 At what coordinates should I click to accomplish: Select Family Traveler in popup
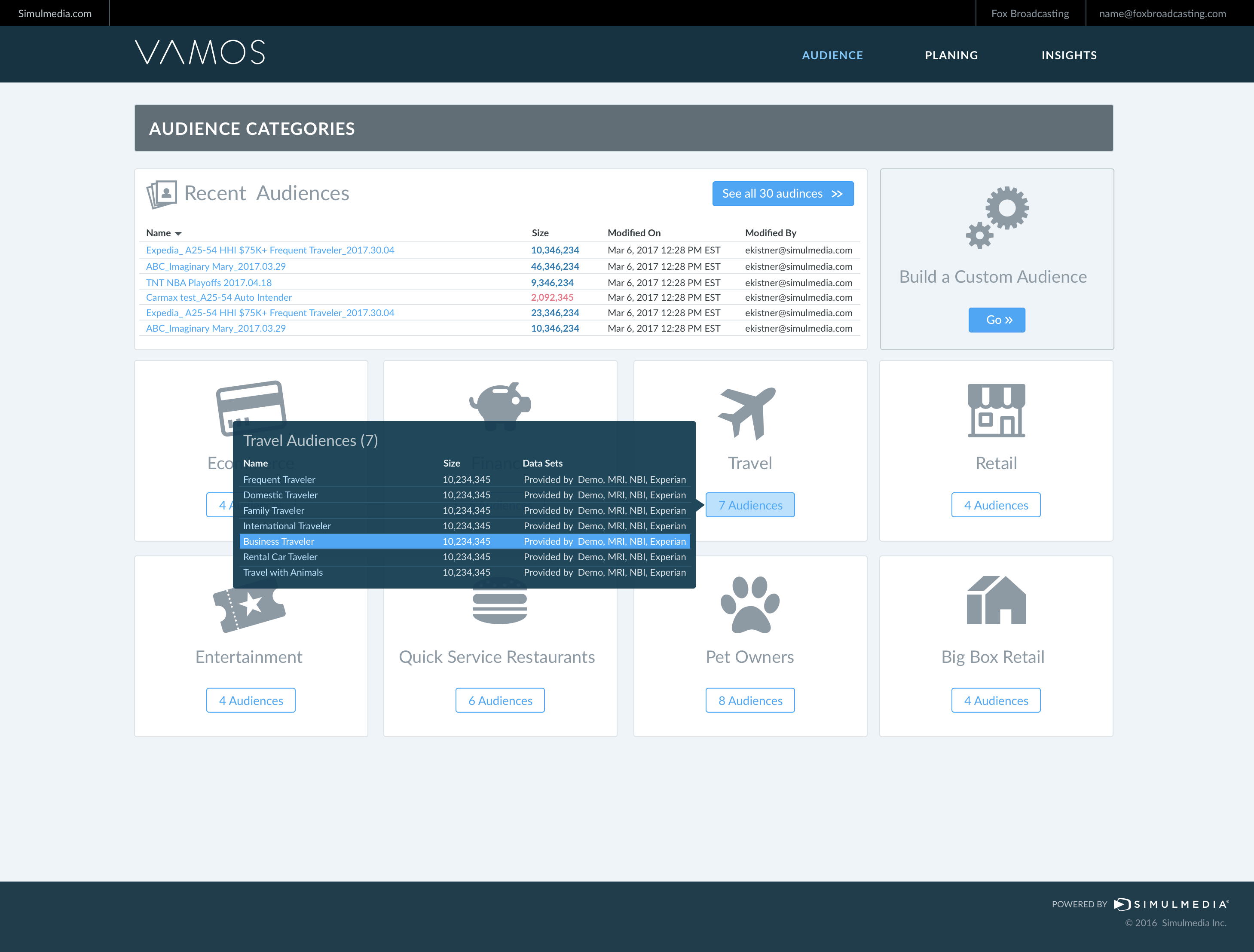[x=464, y=510]
